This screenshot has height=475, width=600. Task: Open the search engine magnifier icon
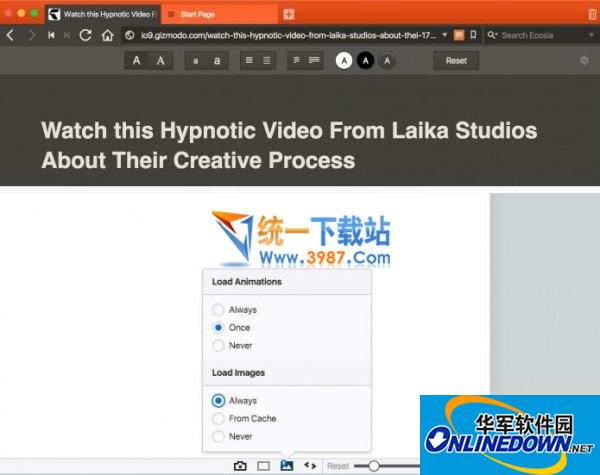point(492,36)
